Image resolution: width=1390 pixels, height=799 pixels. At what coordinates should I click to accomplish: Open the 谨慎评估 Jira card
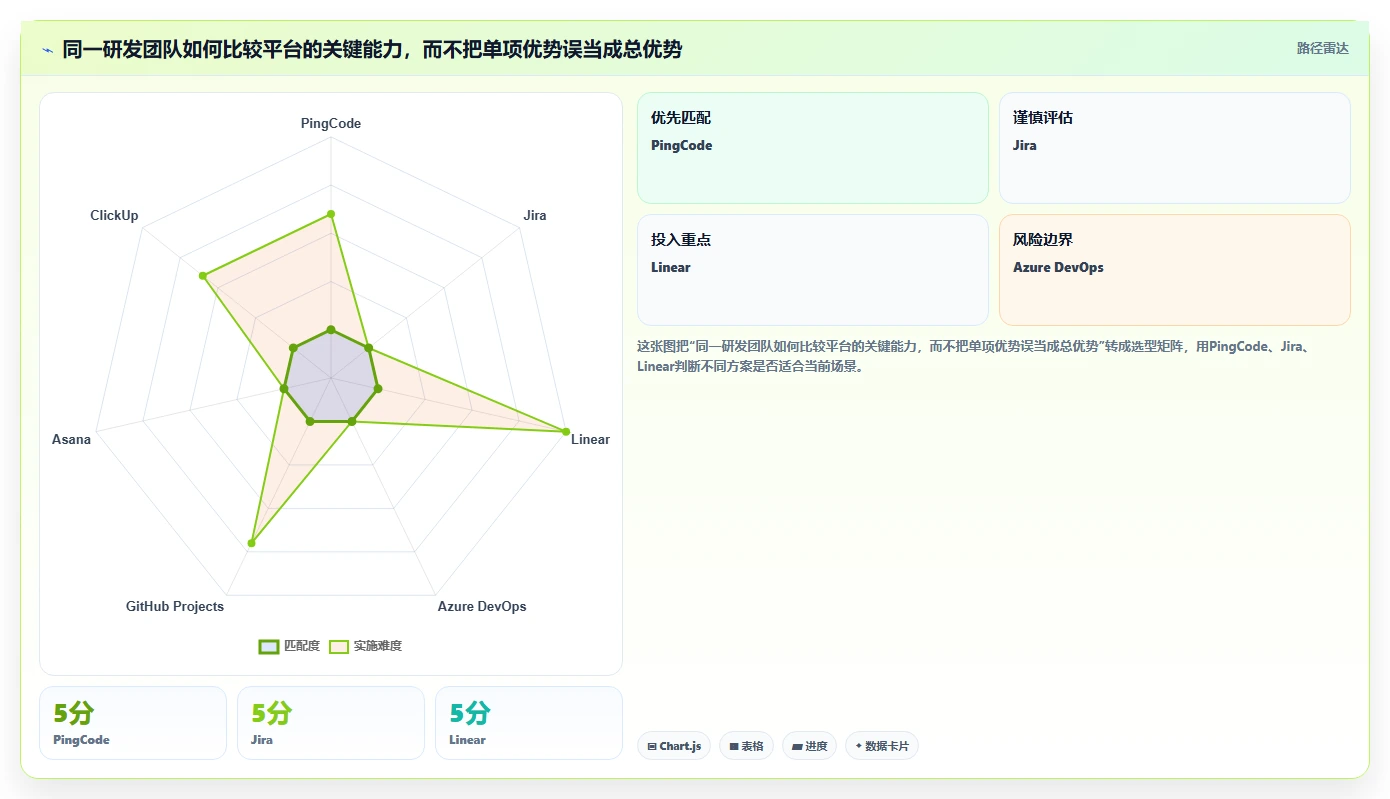pyautogui.click(x=1175, y=148)
